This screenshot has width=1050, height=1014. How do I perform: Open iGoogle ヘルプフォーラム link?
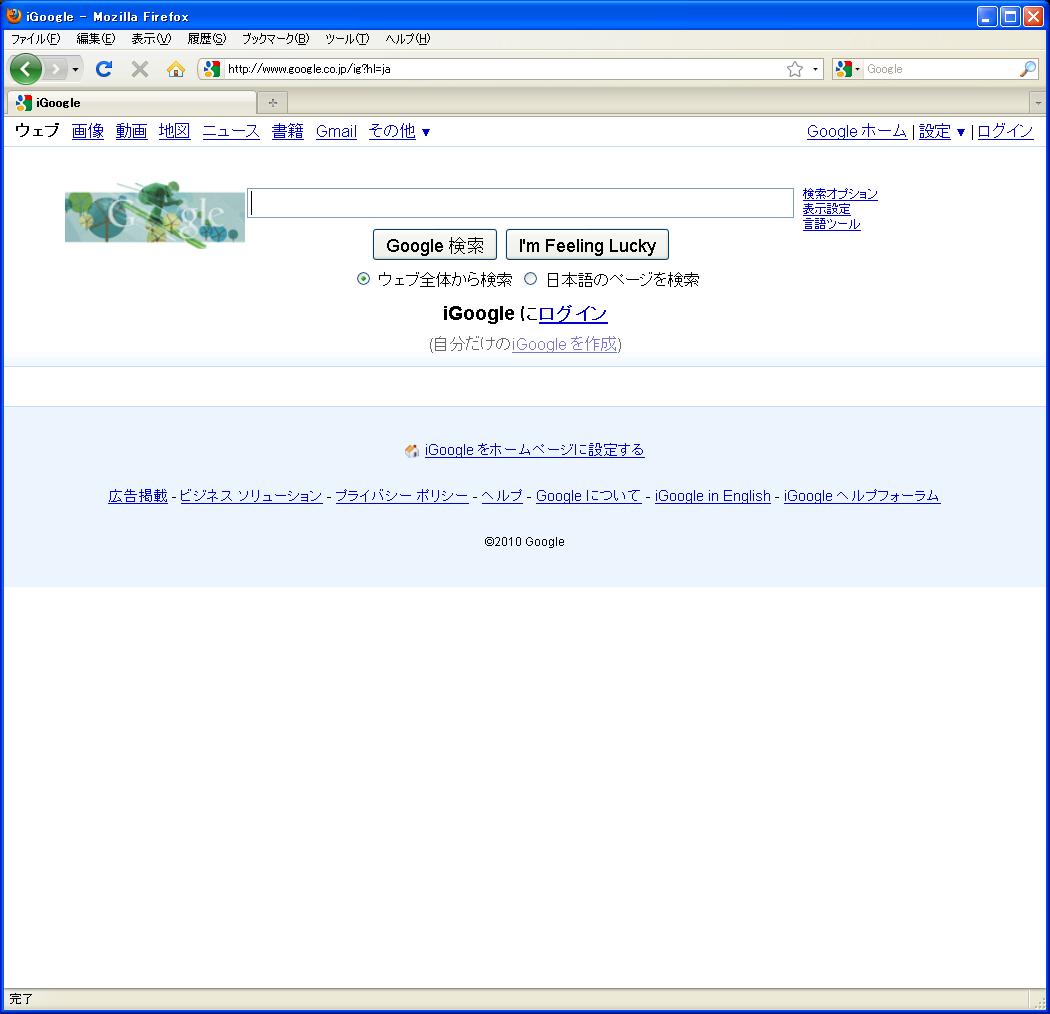pyautogui.click(x=862, y=496)
